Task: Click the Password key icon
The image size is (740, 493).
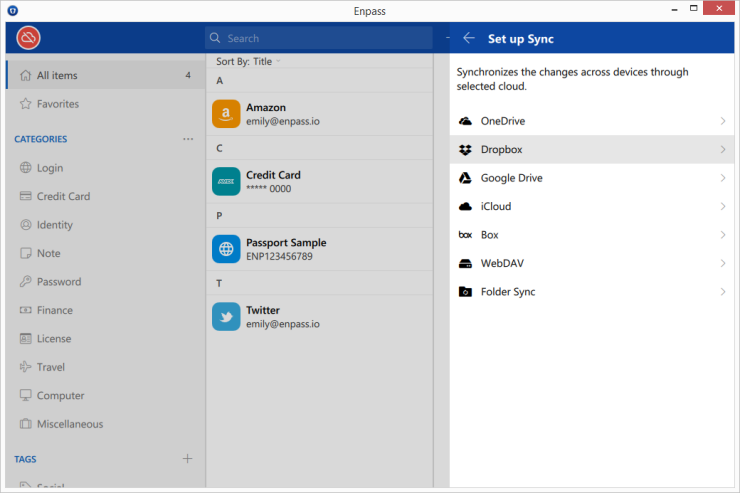Action: pos(25,282)
